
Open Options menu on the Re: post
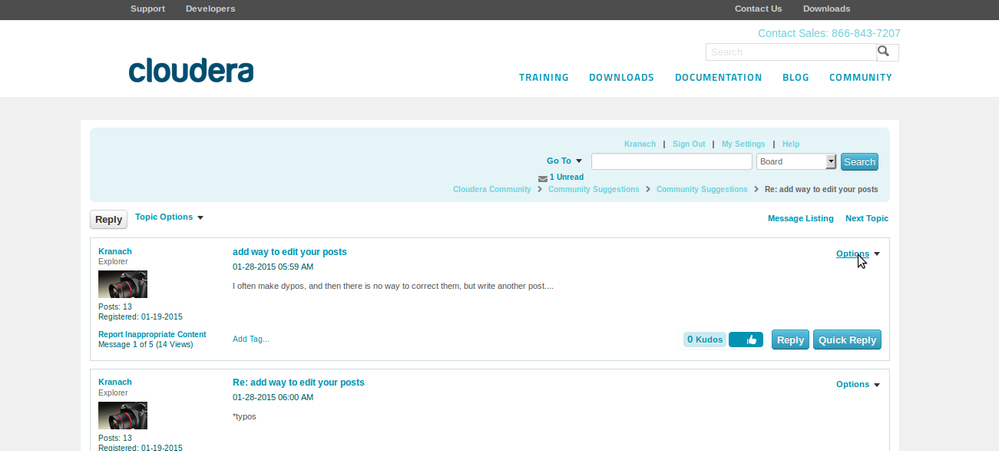click(x=858, y=384)
